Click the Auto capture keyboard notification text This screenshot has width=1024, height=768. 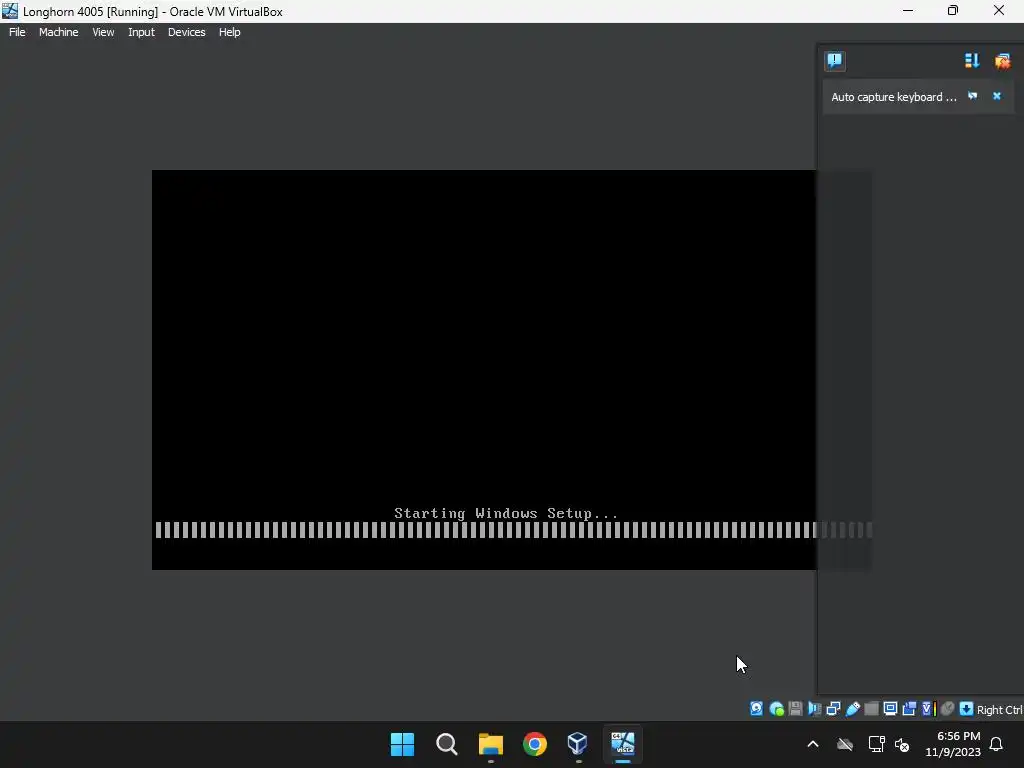pos(893,97)
